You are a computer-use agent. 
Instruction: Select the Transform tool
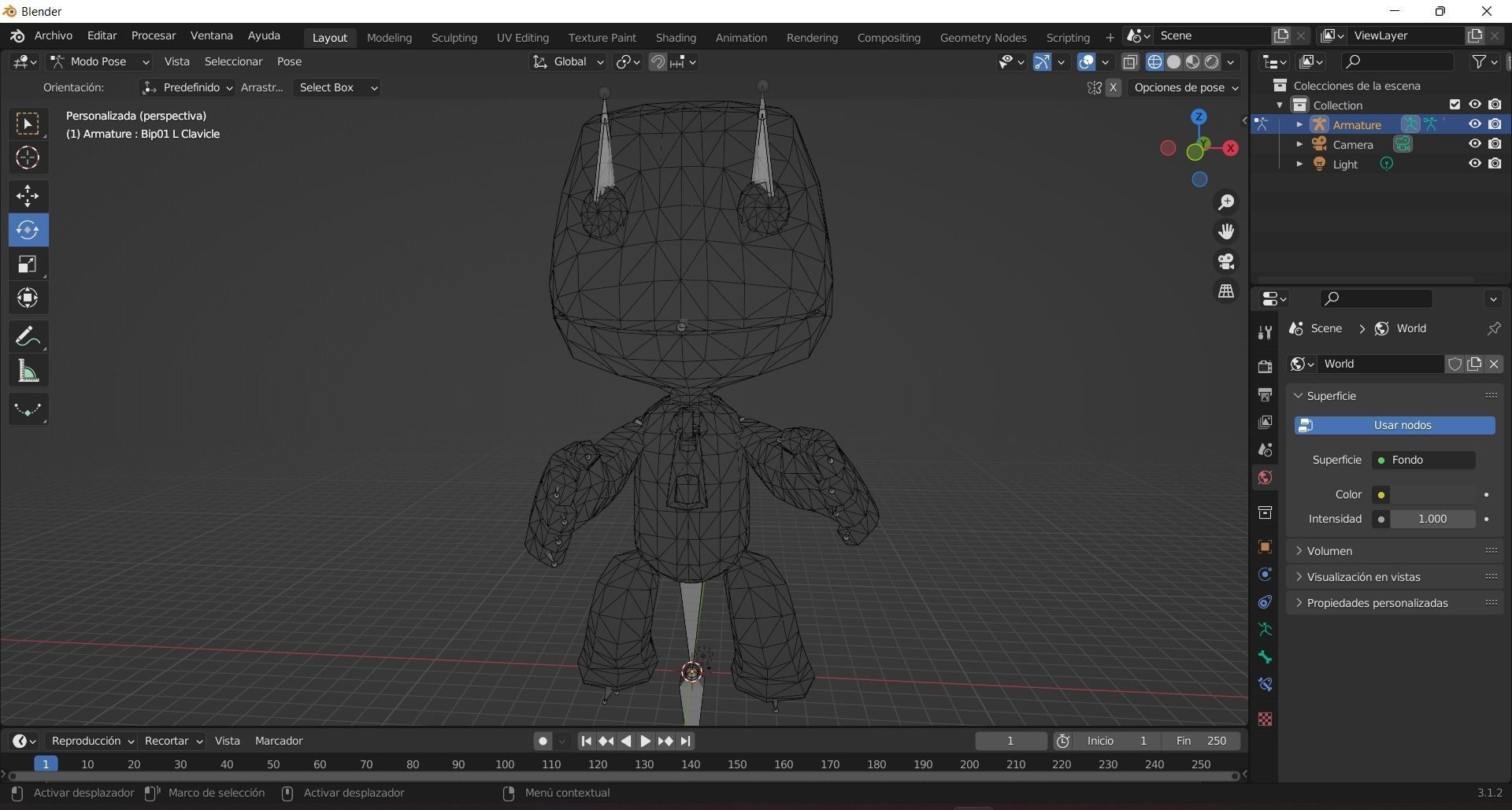pos(28,298)
